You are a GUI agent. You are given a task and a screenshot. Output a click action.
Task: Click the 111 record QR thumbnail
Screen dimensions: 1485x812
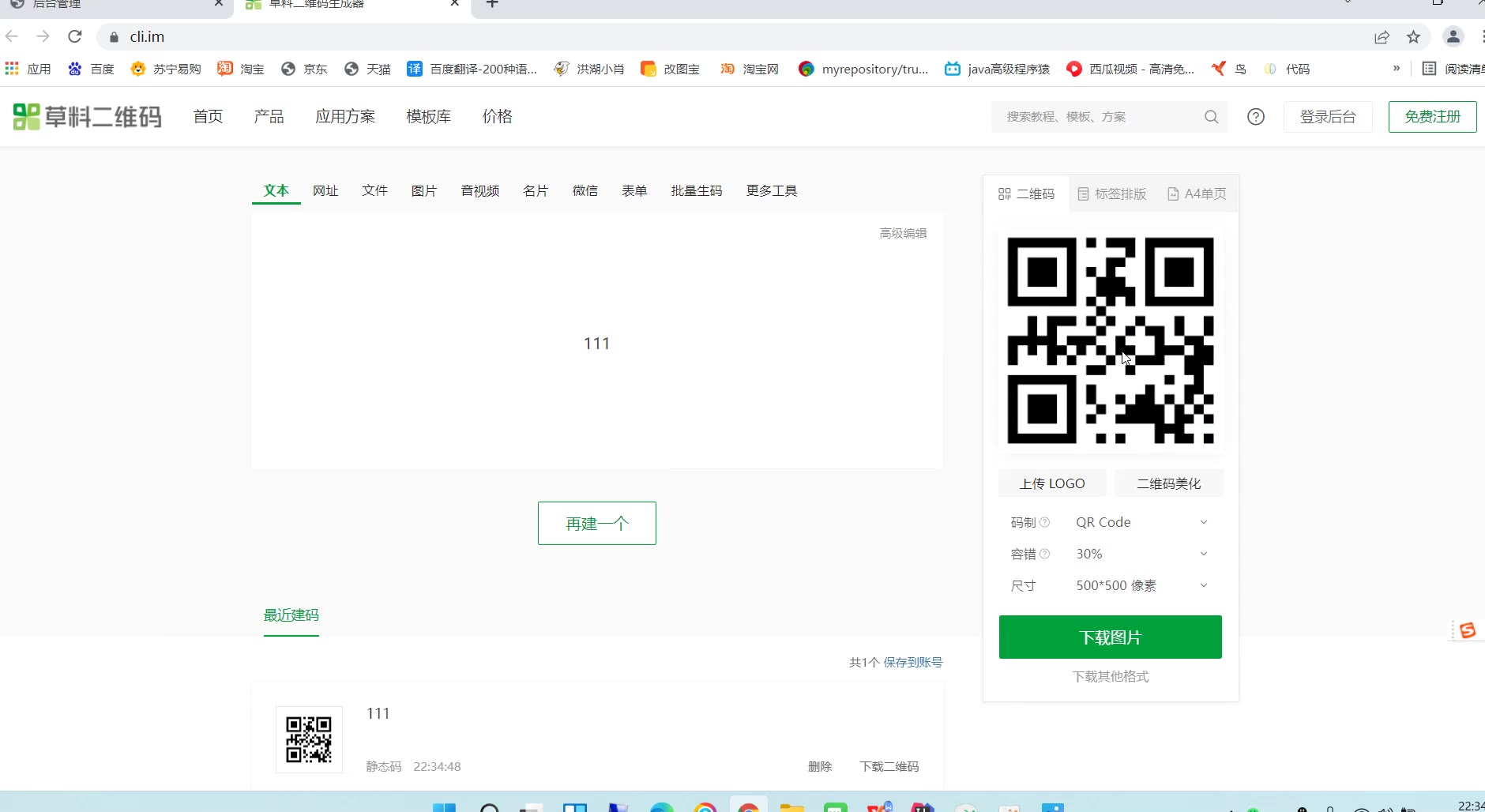click(x=309, y=739)
